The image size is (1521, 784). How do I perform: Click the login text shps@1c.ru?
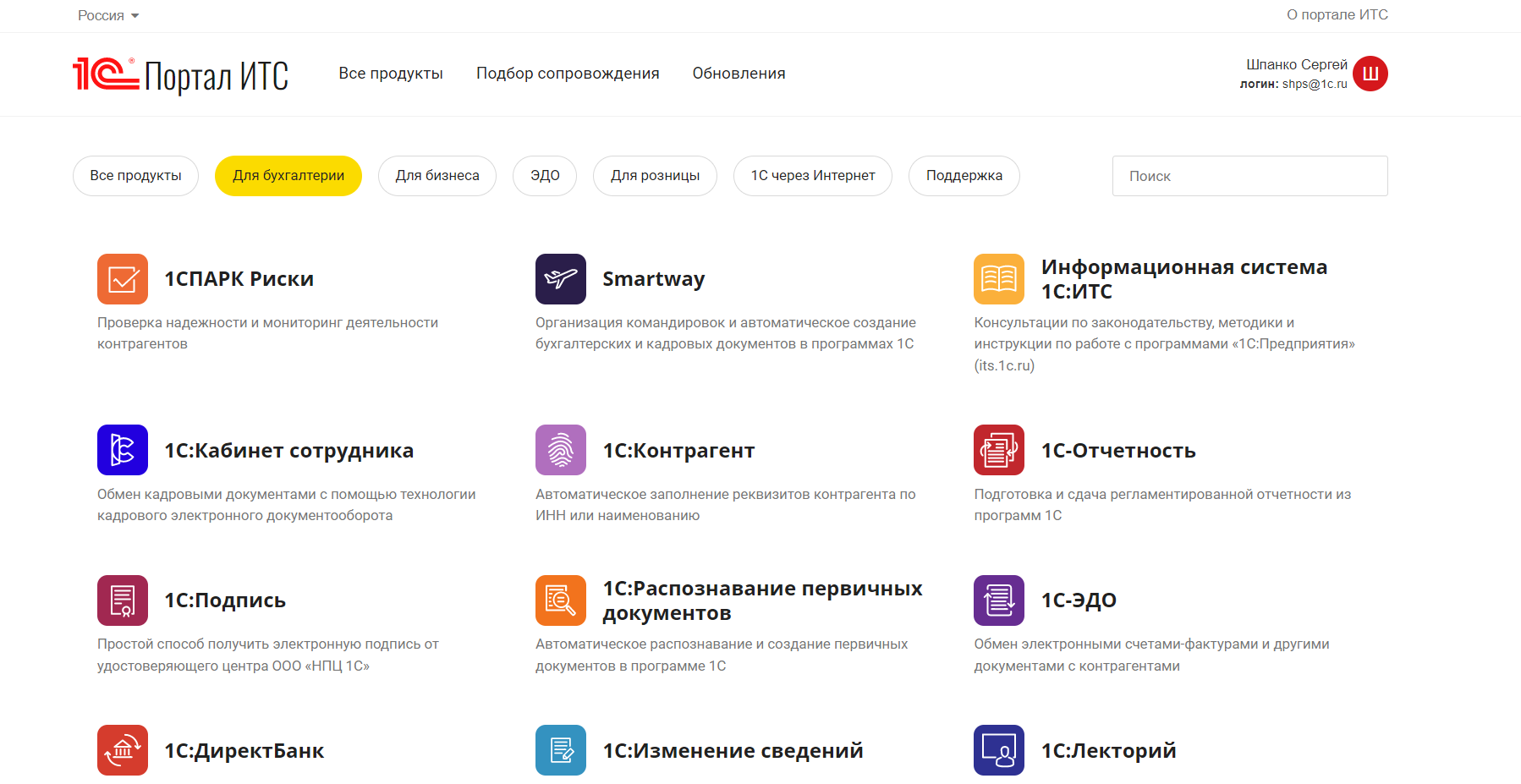1315,85
